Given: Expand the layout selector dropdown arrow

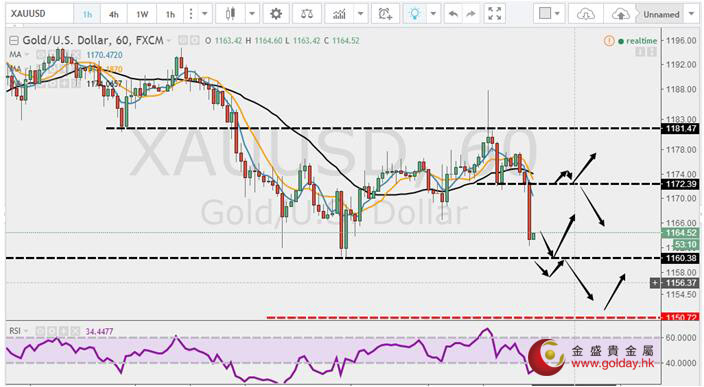Looking at the screenshot, I should click(x=557, y=14).
